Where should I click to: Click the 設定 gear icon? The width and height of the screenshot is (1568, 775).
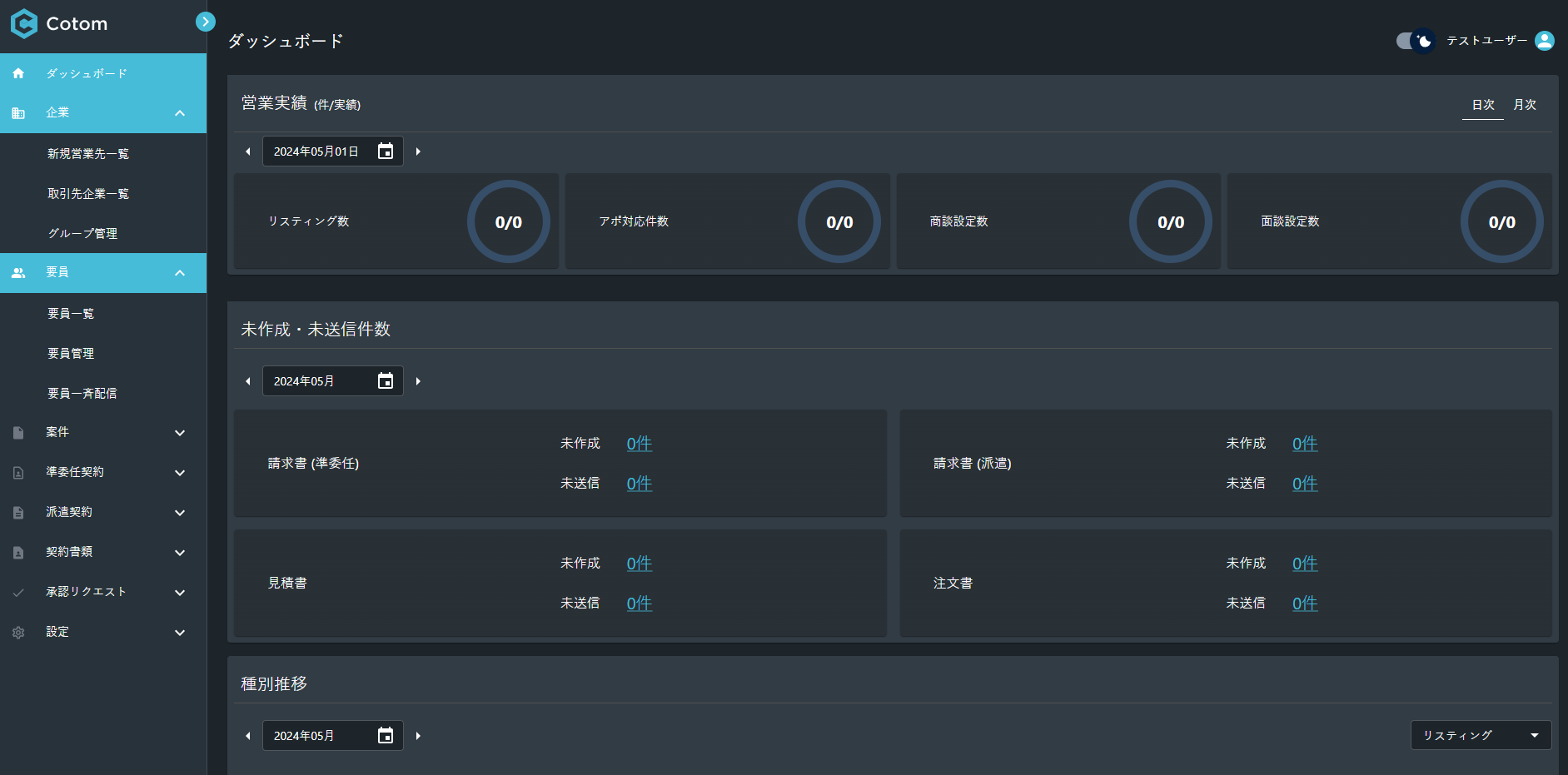point(18,633)
